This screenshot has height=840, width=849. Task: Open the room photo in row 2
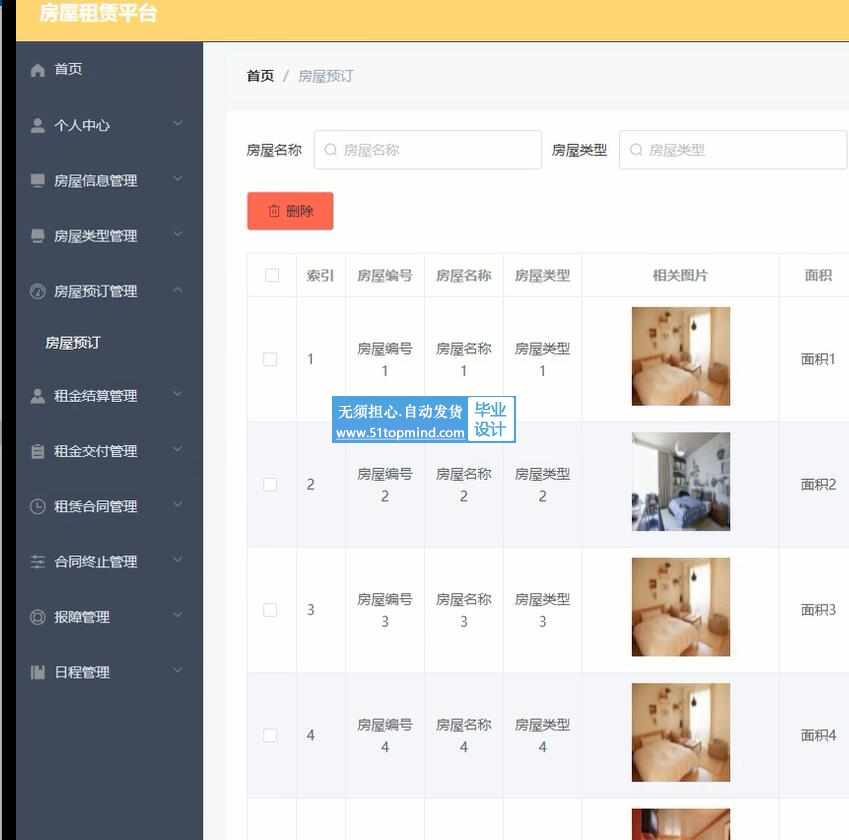[x=681, y=481]
